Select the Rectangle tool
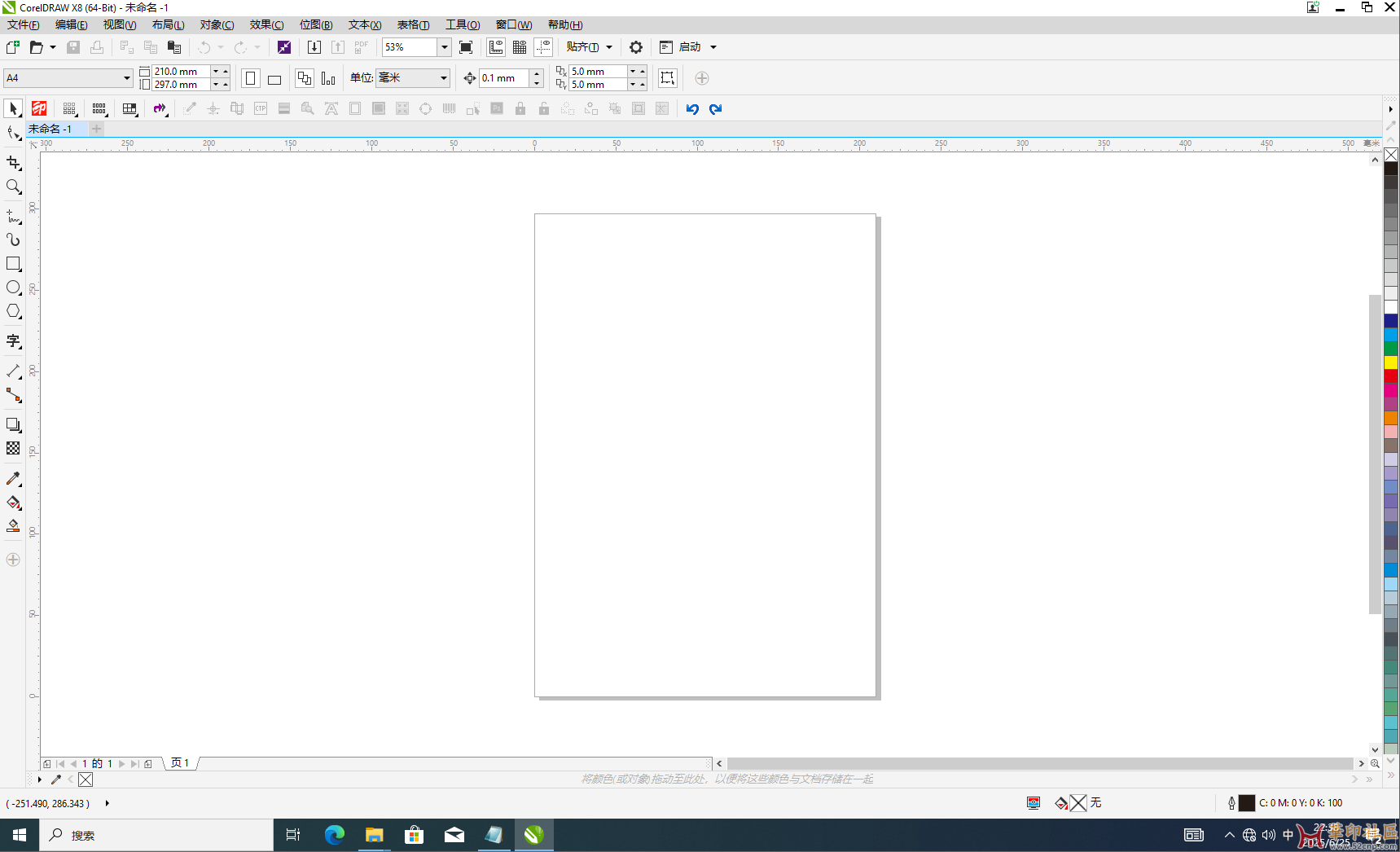Screen dimensions: 1400x852 (x=13, y=264)
